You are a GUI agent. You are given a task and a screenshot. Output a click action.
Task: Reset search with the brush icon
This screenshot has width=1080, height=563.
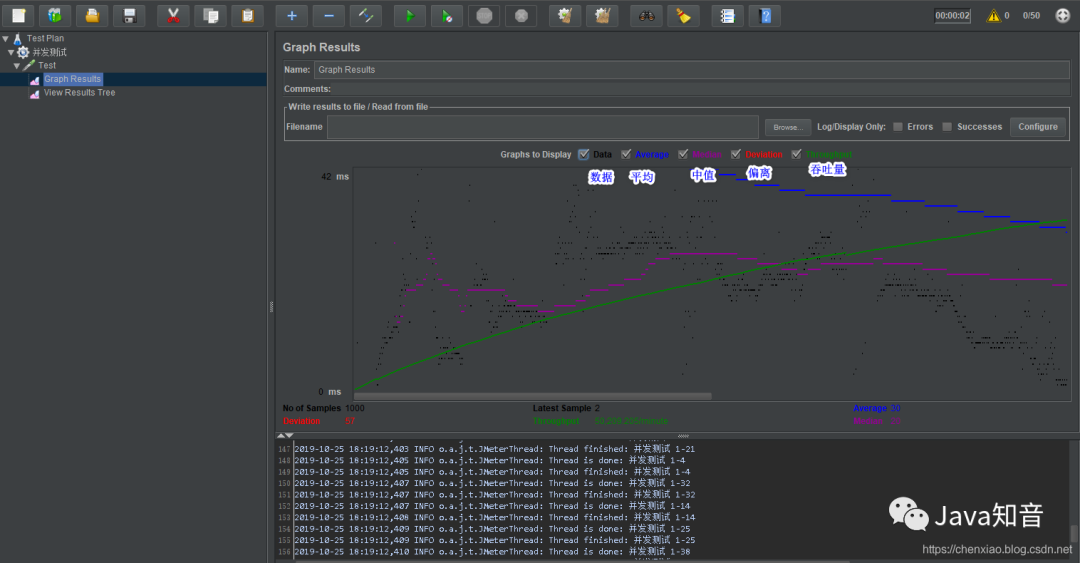[x=683, y=15]
